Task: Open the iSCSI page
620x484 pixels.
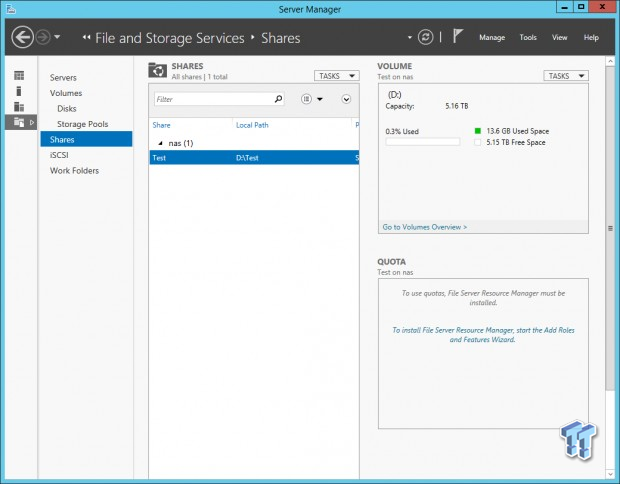Action: pos(59,155)
